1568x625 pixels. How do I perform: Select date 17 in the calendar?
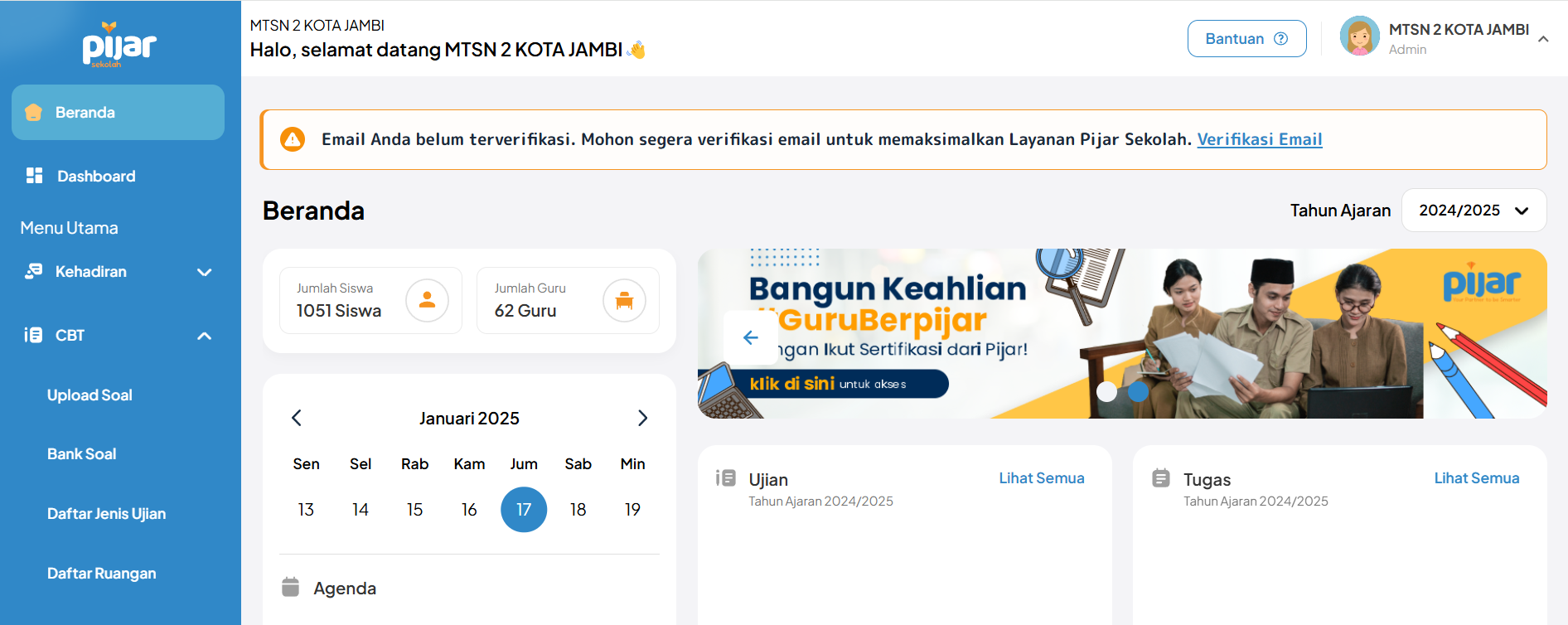[x=524, y=510]
